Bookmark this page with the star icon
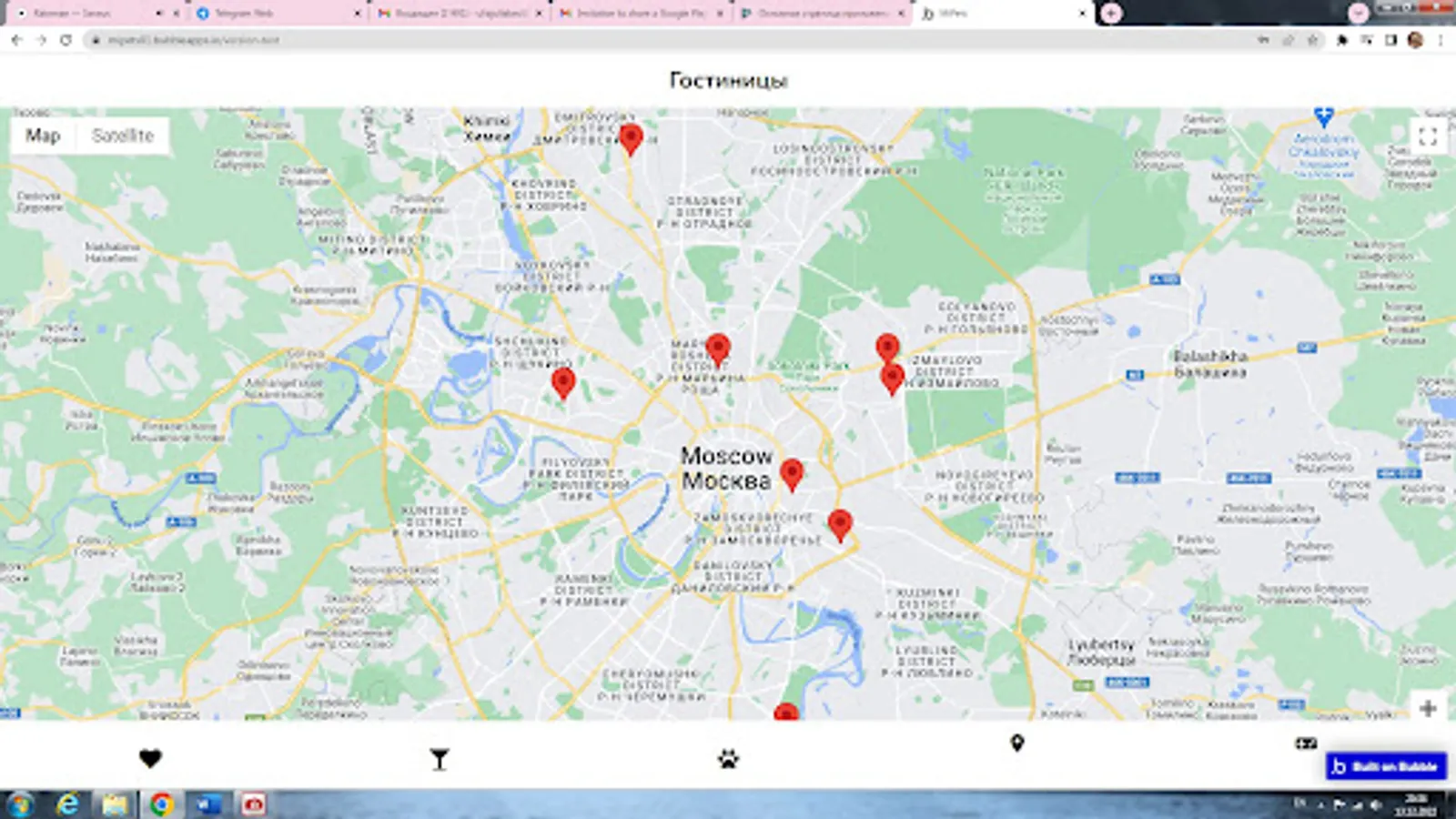Viewport: 1456px width, 819px height. 1312,40
